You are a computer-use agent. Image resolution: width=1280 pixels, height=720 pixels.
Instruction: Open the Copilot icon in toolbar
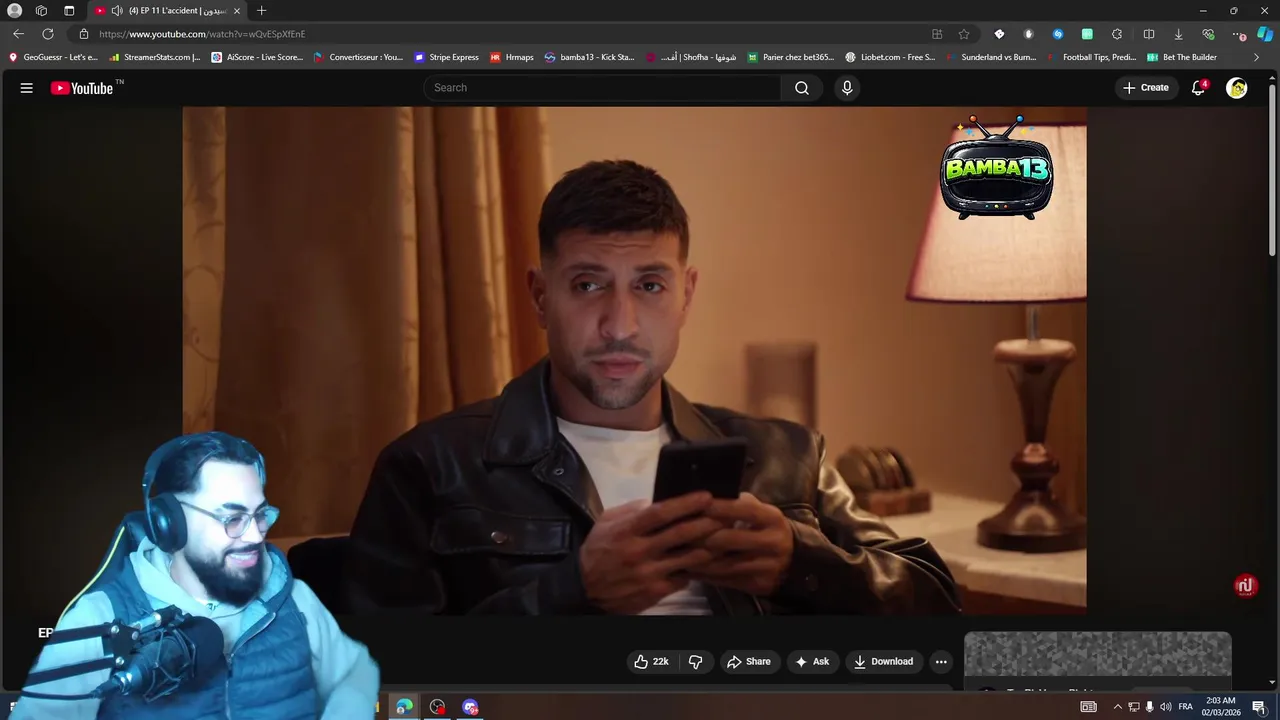[1265, 34]
